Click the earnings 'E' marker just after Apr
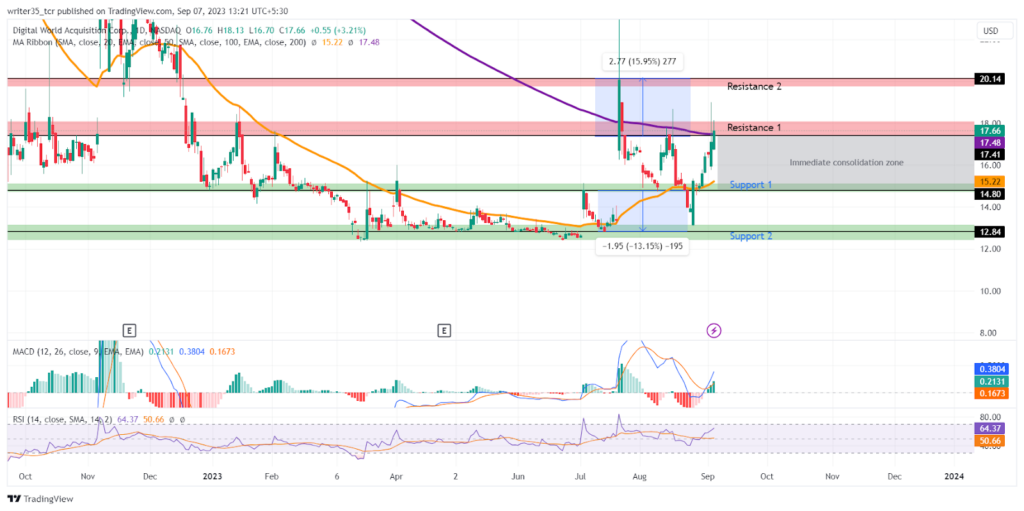 [445, 330]
